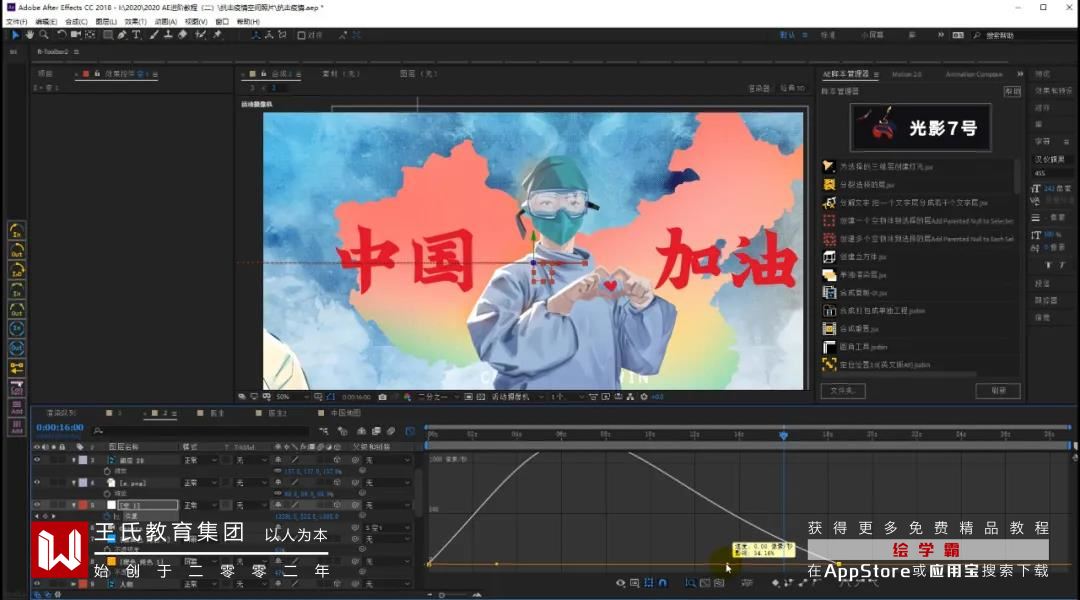The height and width of the screenshot is (600, 1080).
Task: Select the Rectangle shape tool
Action: click(x=108, y=34)
